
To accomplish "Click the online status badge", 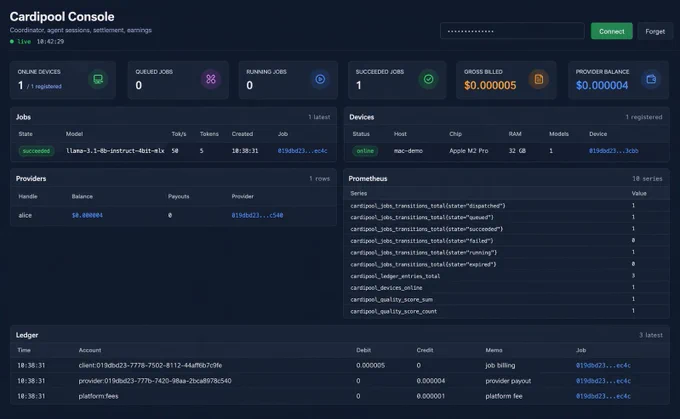I will pos(365,151).
